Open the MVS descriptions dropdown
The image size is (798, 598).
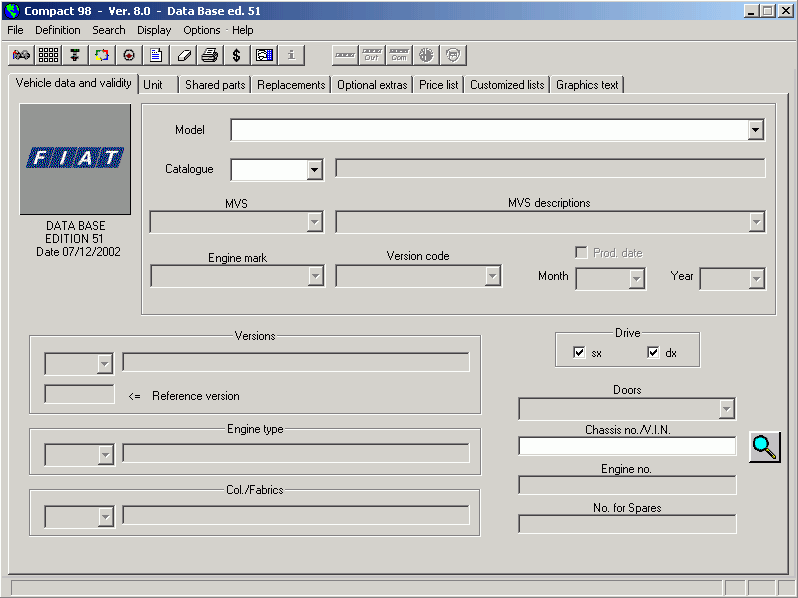point(756,222)
